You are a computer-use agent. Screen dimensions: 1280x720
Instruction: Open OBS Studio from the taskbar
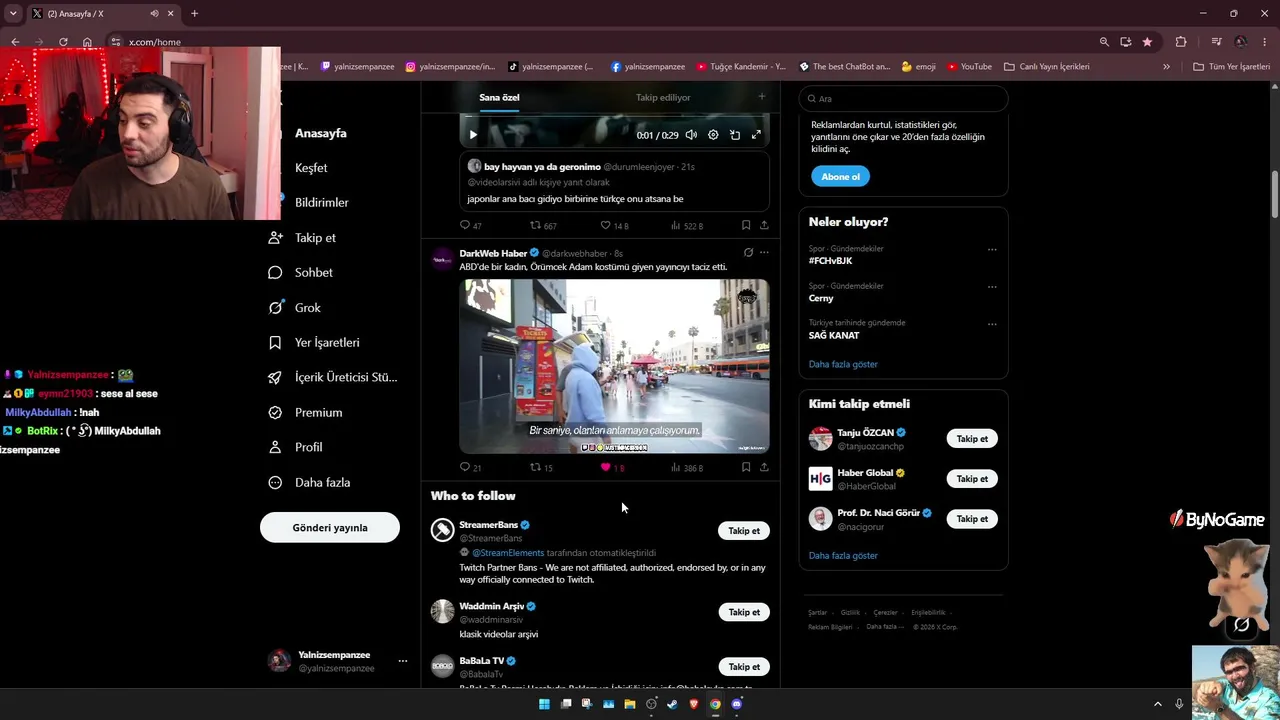(x=651, y=704)
